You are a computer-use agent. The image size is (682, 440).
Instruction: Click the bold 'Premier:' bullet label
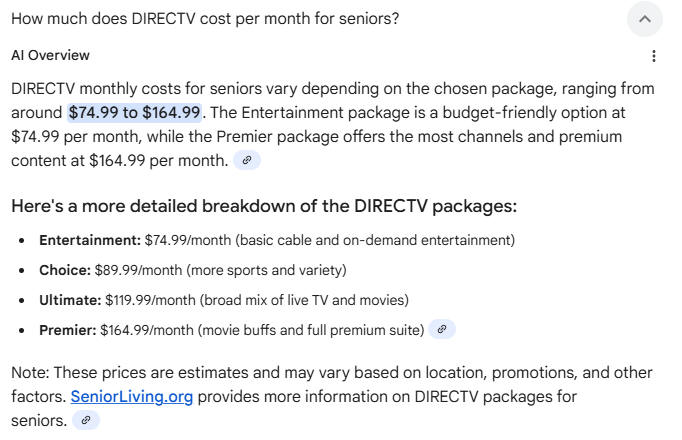67,330
